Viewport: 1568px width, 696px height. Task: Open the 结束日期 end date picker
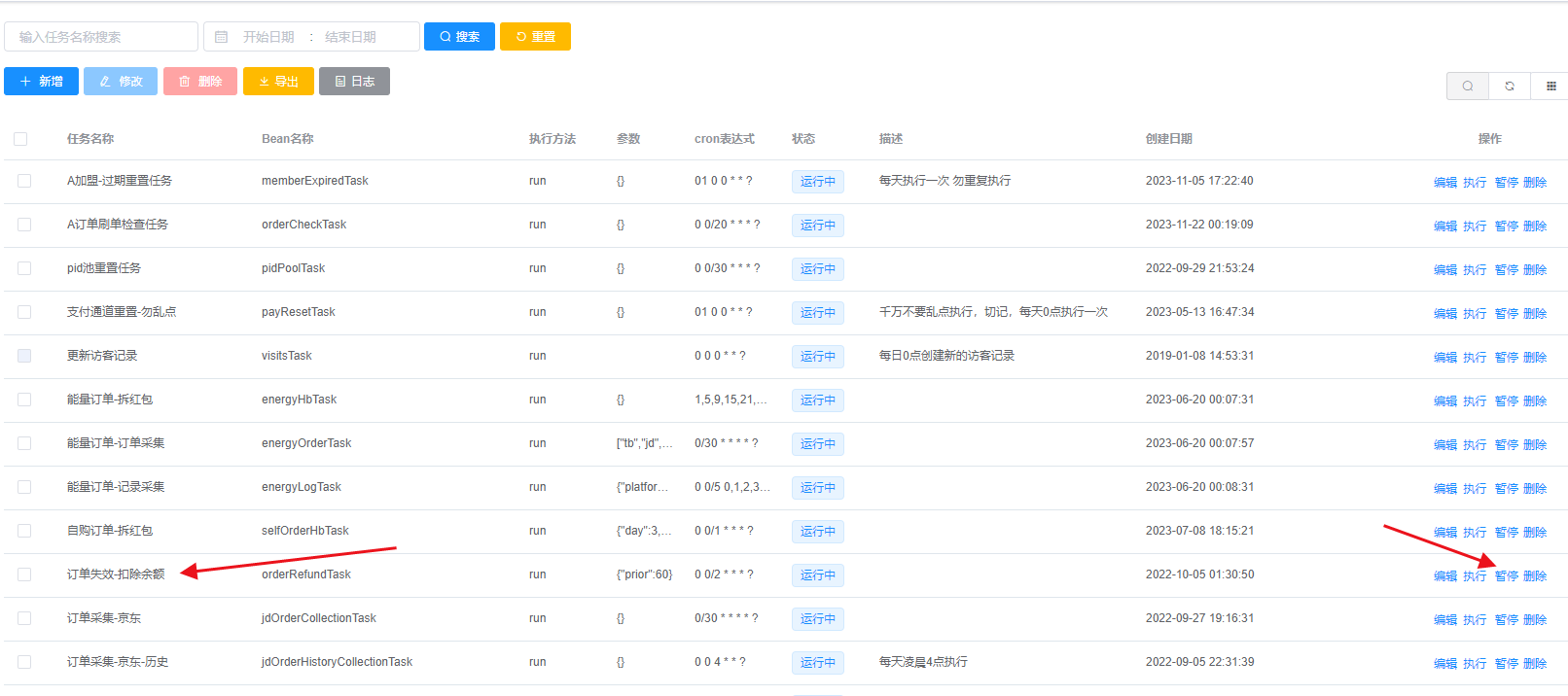350,37
